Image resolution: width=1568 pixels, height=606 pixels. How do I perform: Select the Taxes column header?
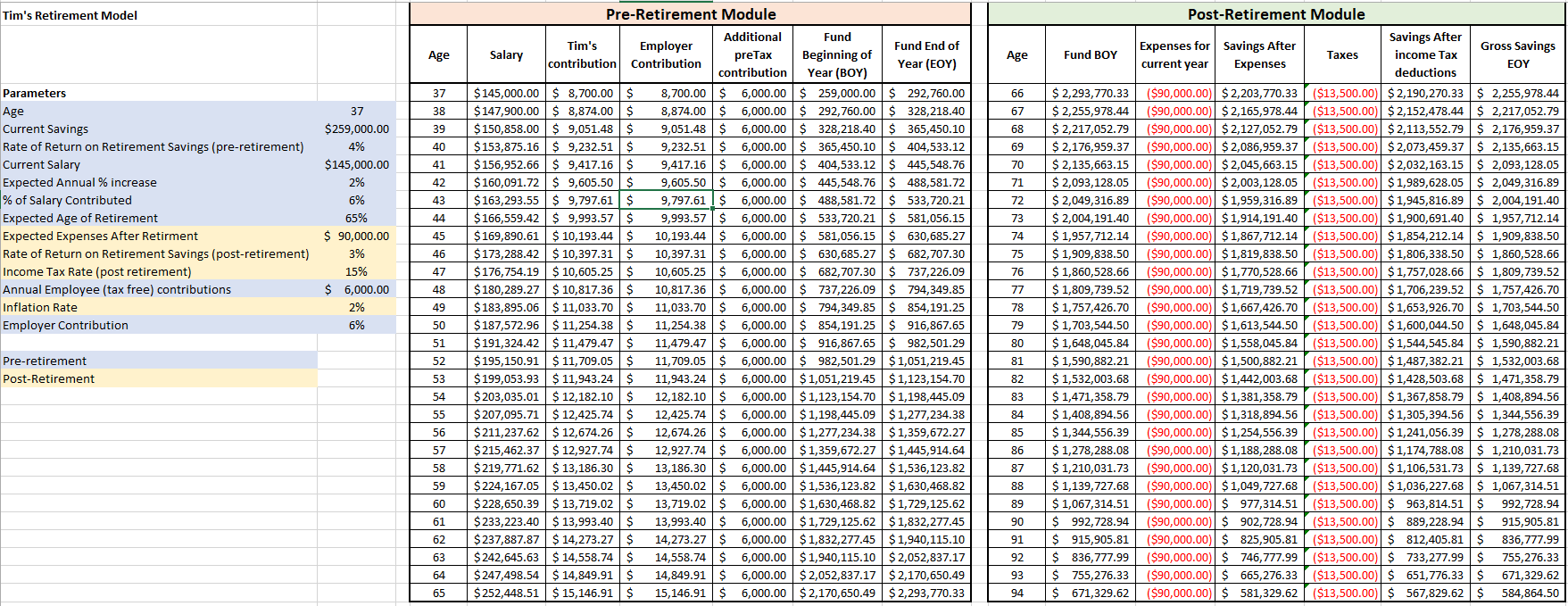pyautogui.click(x=1342, y=54)
